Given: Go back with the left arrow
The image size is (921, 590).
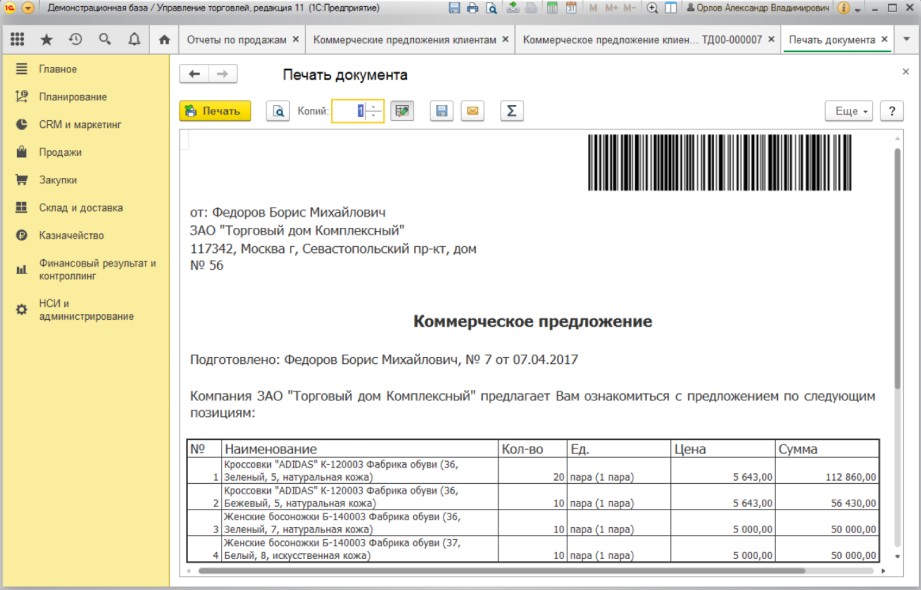Looking at the screenshot, I should point(194,74).
